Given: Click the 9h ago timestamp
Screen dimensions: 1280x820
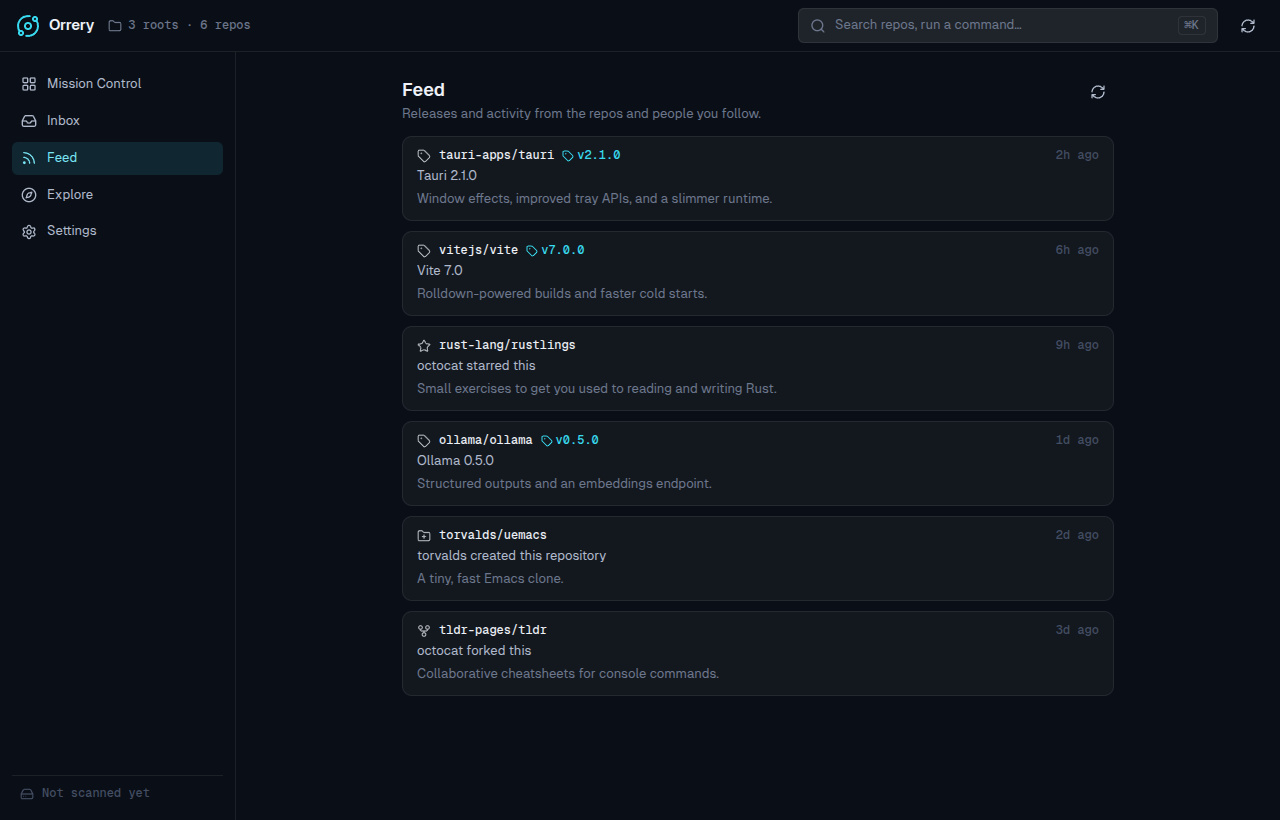Looking at the screenshot, I should click(1077, 345).
